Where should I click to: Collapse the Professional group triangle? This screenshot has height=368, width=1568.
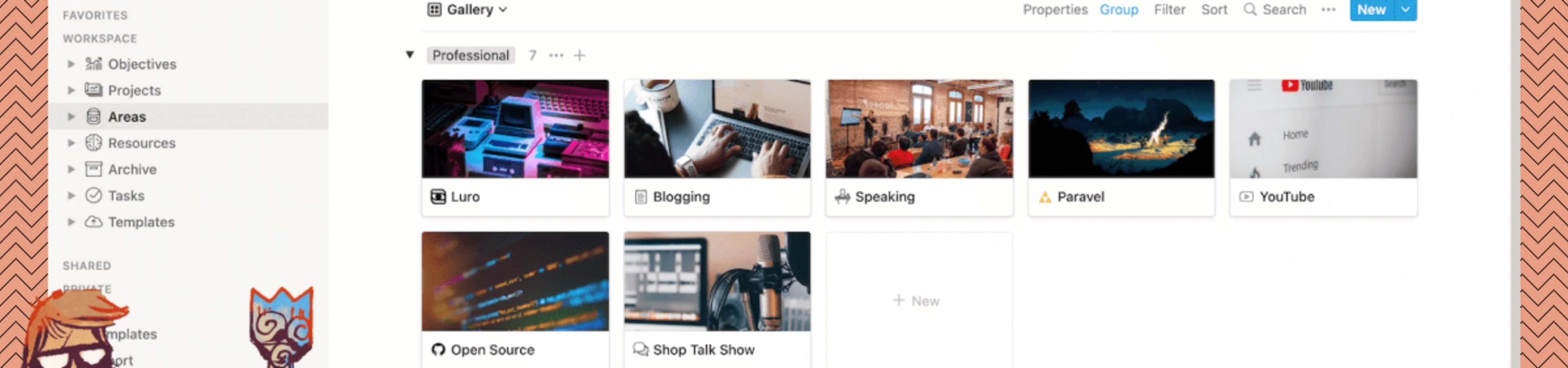[x=410, y=55]
